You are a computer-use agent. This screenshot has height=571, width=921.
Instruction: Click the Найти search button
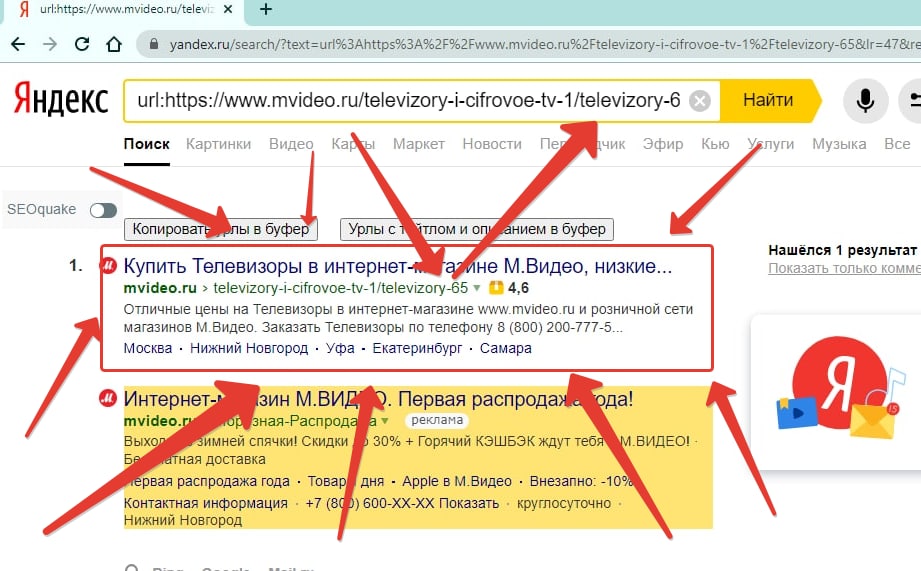point(768,100)
